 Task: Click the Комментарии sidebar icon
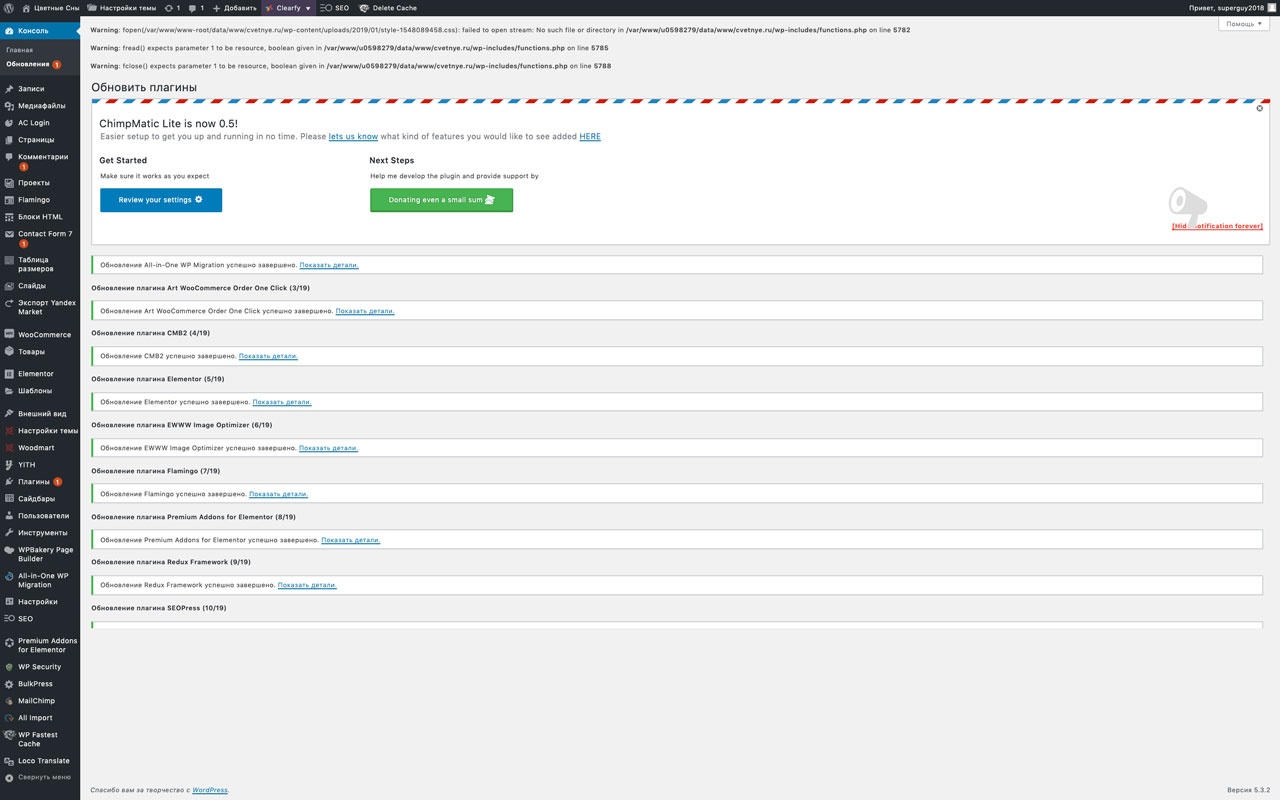(x=9, y=157)
